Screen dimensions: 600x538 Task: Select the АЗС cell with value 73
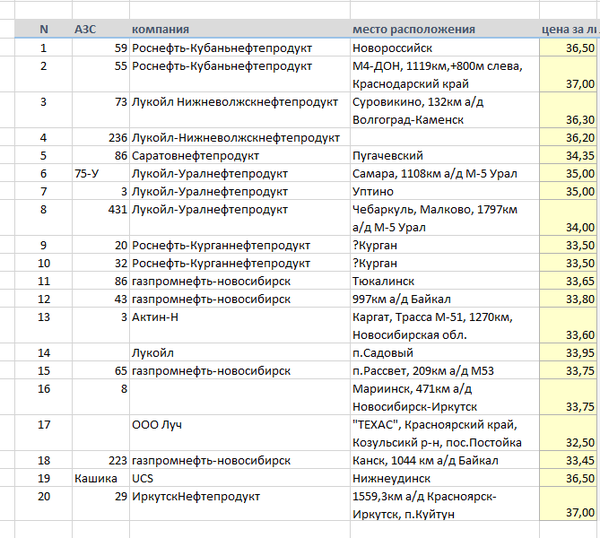pos(101,111)
